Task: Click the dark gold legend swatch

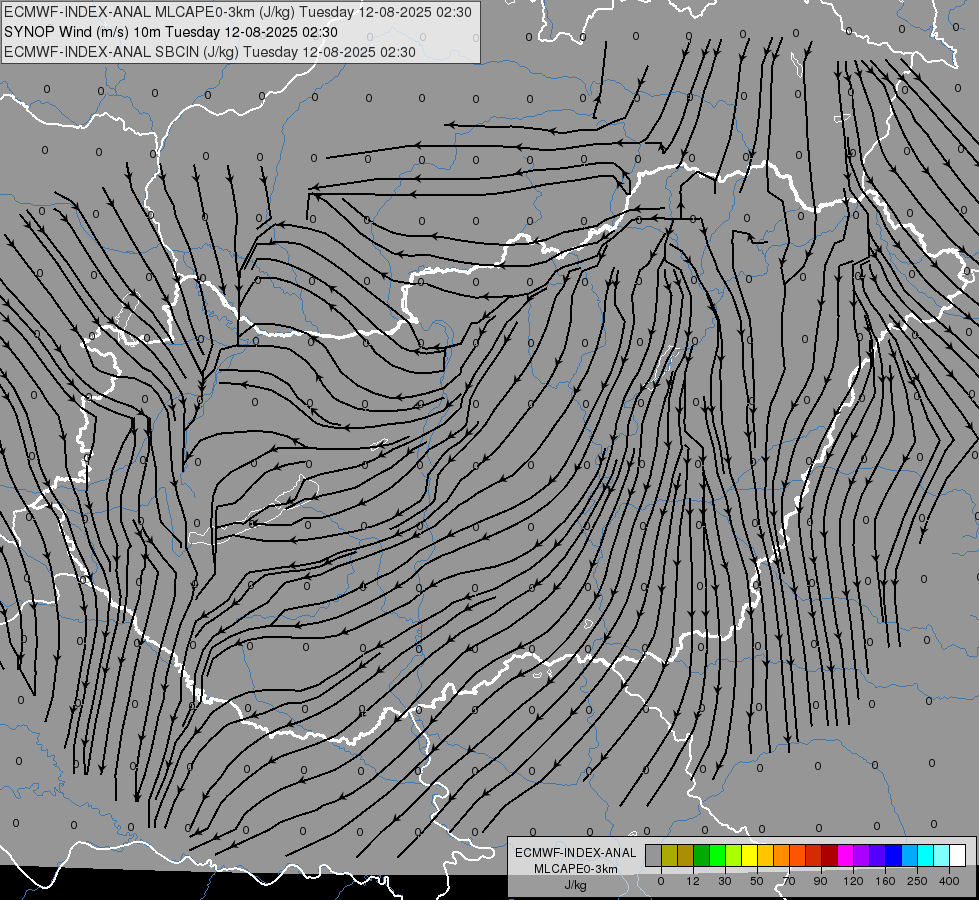Action: (686, 855)
